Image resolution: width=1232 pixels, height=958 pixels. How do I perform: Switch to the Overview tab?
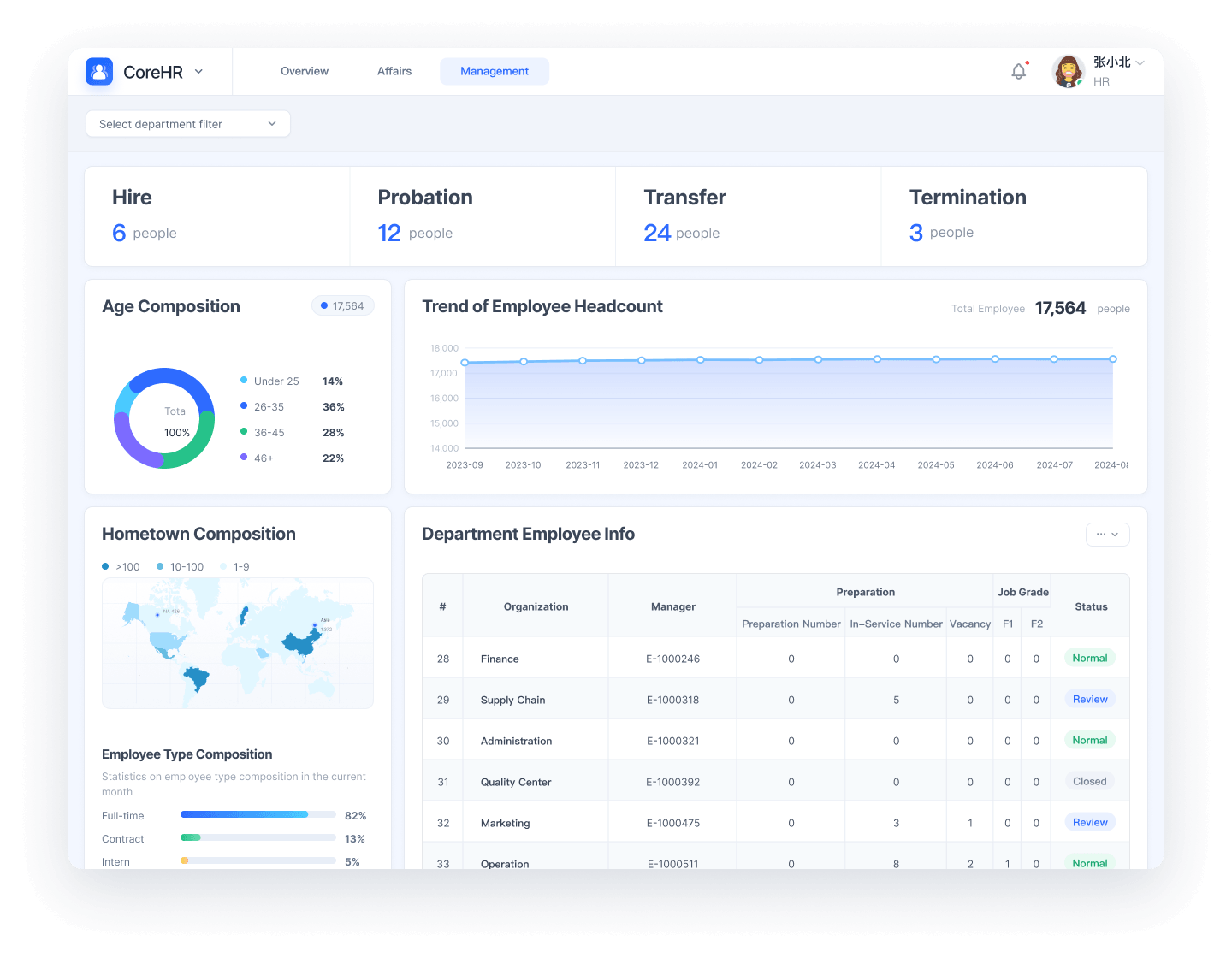click(305, 71)
